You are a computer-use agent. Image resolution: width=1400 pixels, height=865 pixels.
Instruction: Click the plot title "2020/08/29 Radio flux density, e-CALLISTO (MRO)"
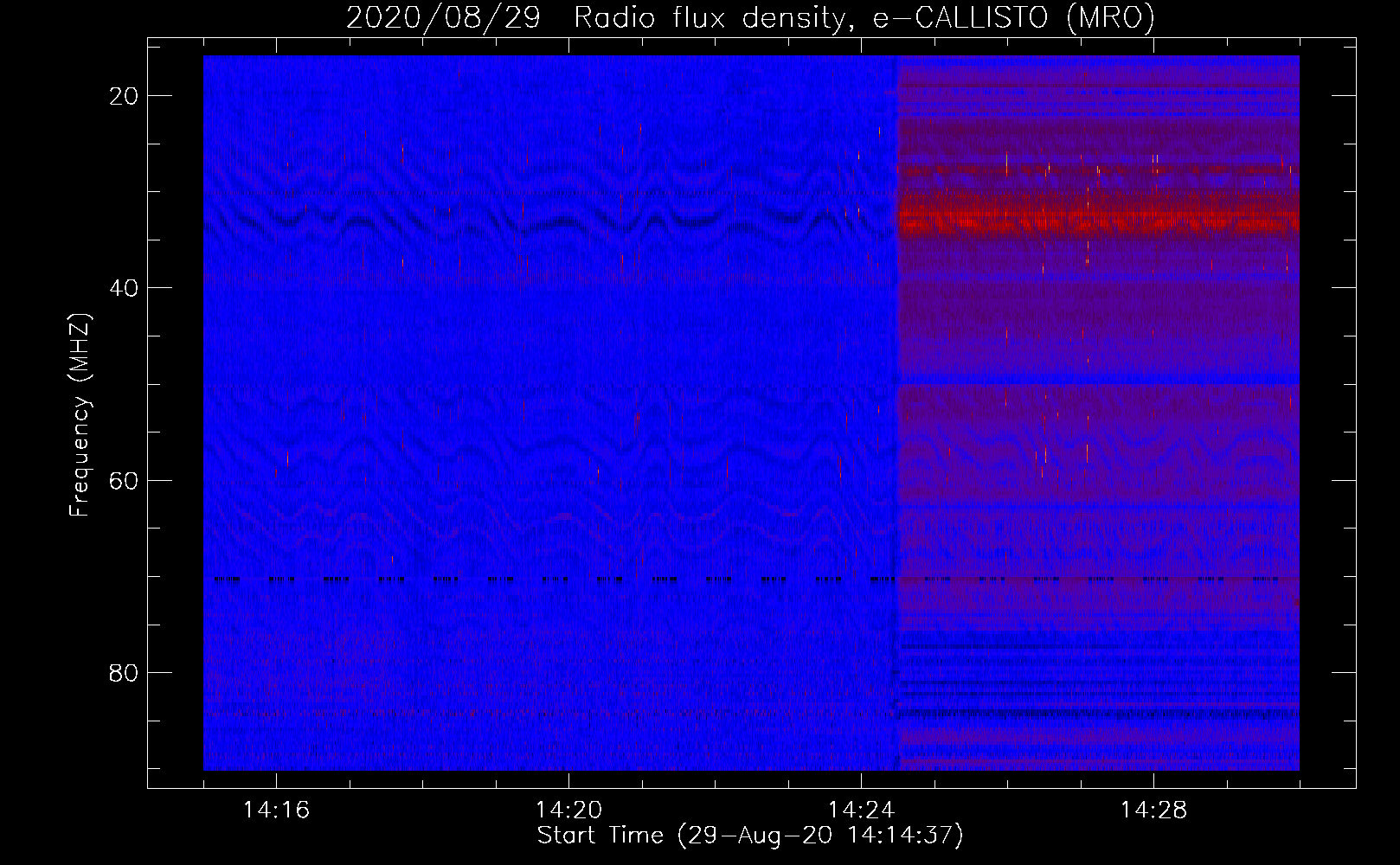pos(750,17)
